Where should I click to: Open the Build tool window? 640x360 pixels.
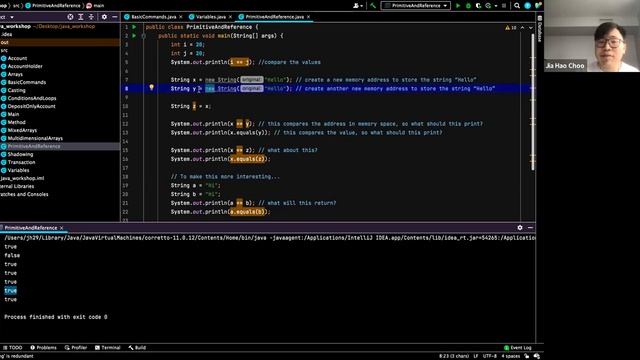(137, 348)
